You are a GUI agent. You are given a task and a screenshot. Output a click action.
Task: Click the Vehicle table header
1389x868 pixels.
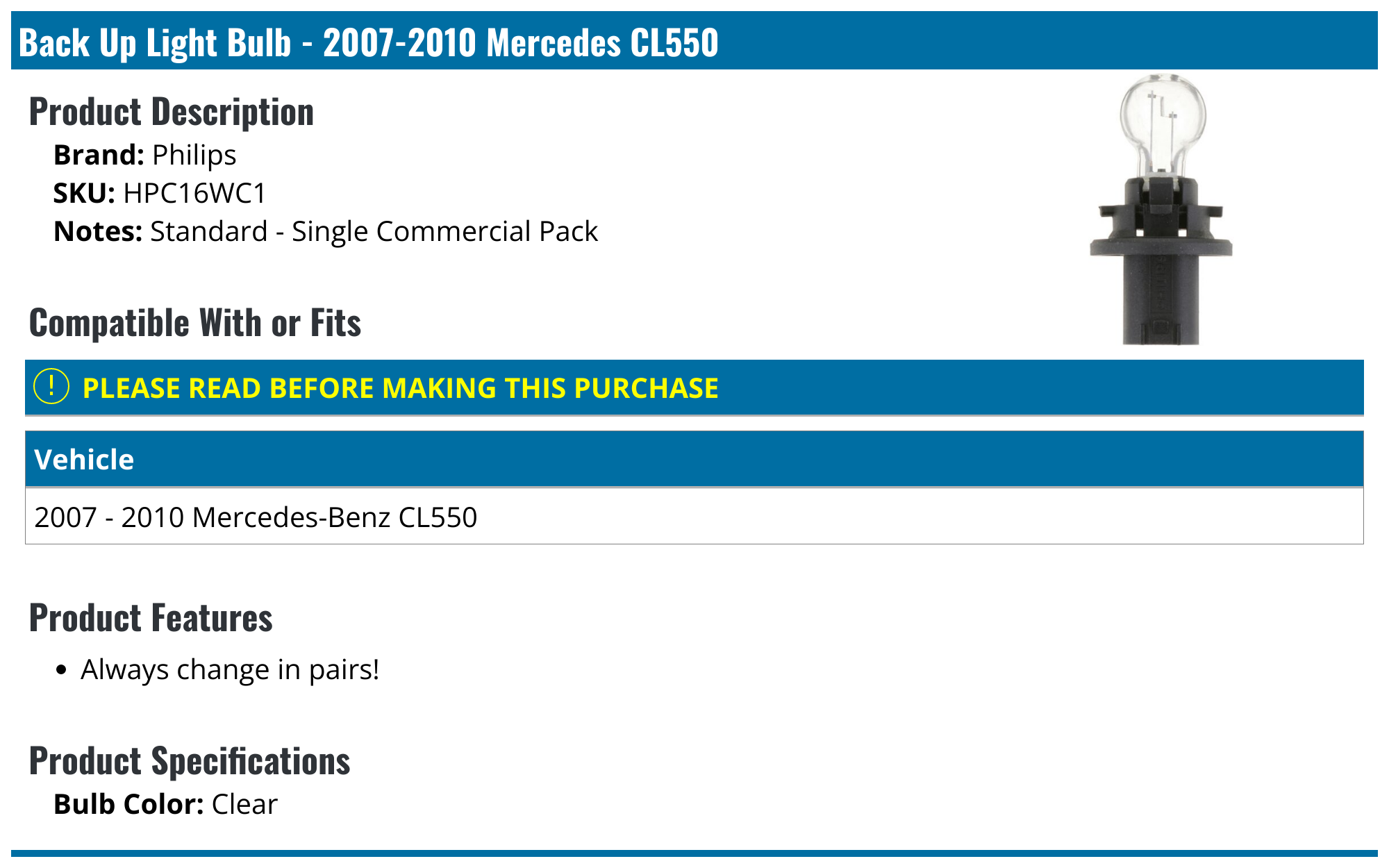click(84, 460)
